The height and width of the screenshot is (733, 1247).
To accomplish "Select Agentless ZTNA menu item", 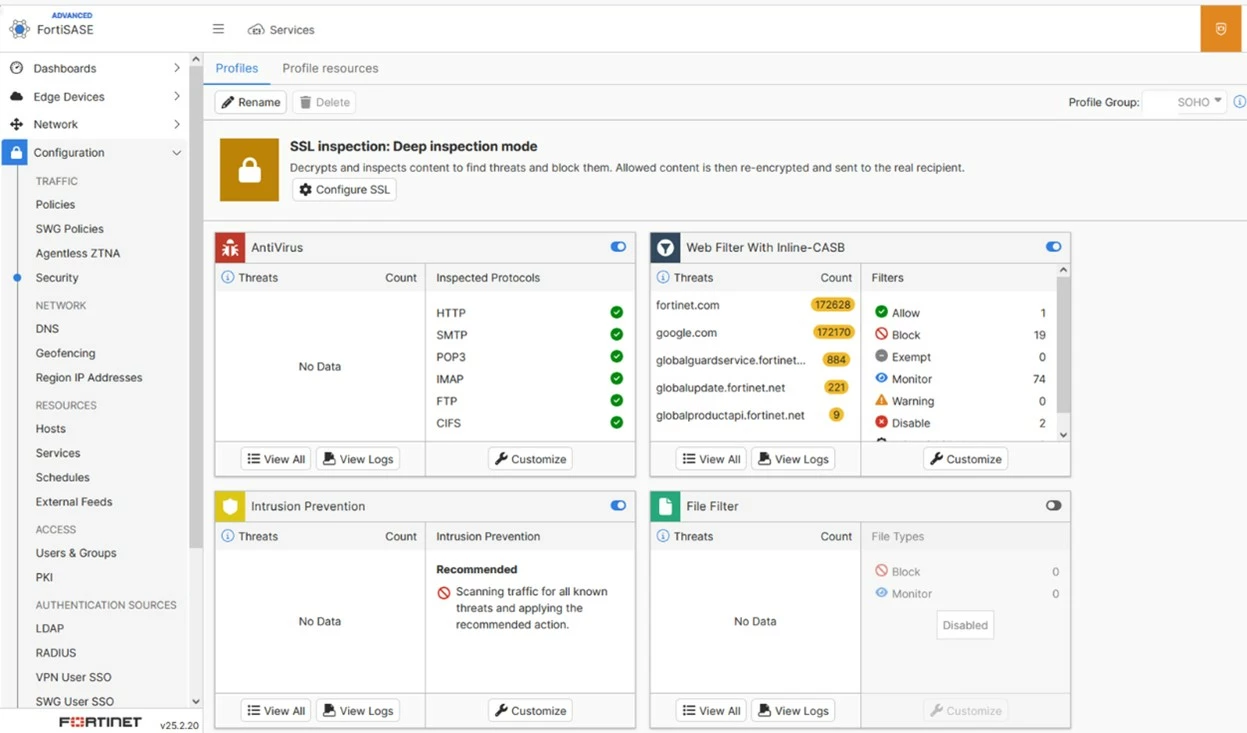I will coord(78,253).
